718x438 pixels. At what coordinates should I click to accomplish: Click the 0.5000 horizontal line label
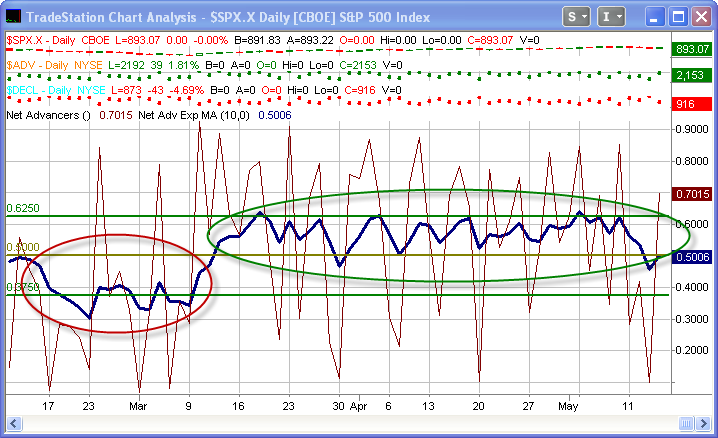pos(23,248)
